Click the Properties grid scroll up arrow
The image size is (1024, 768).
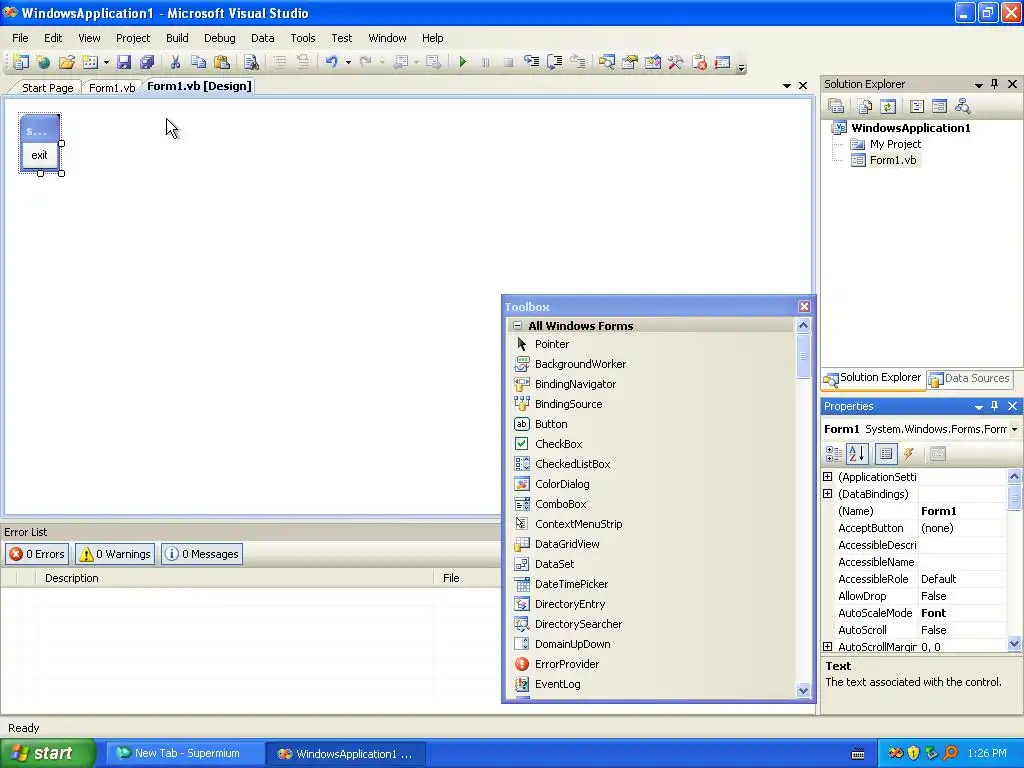(1014, 476)
